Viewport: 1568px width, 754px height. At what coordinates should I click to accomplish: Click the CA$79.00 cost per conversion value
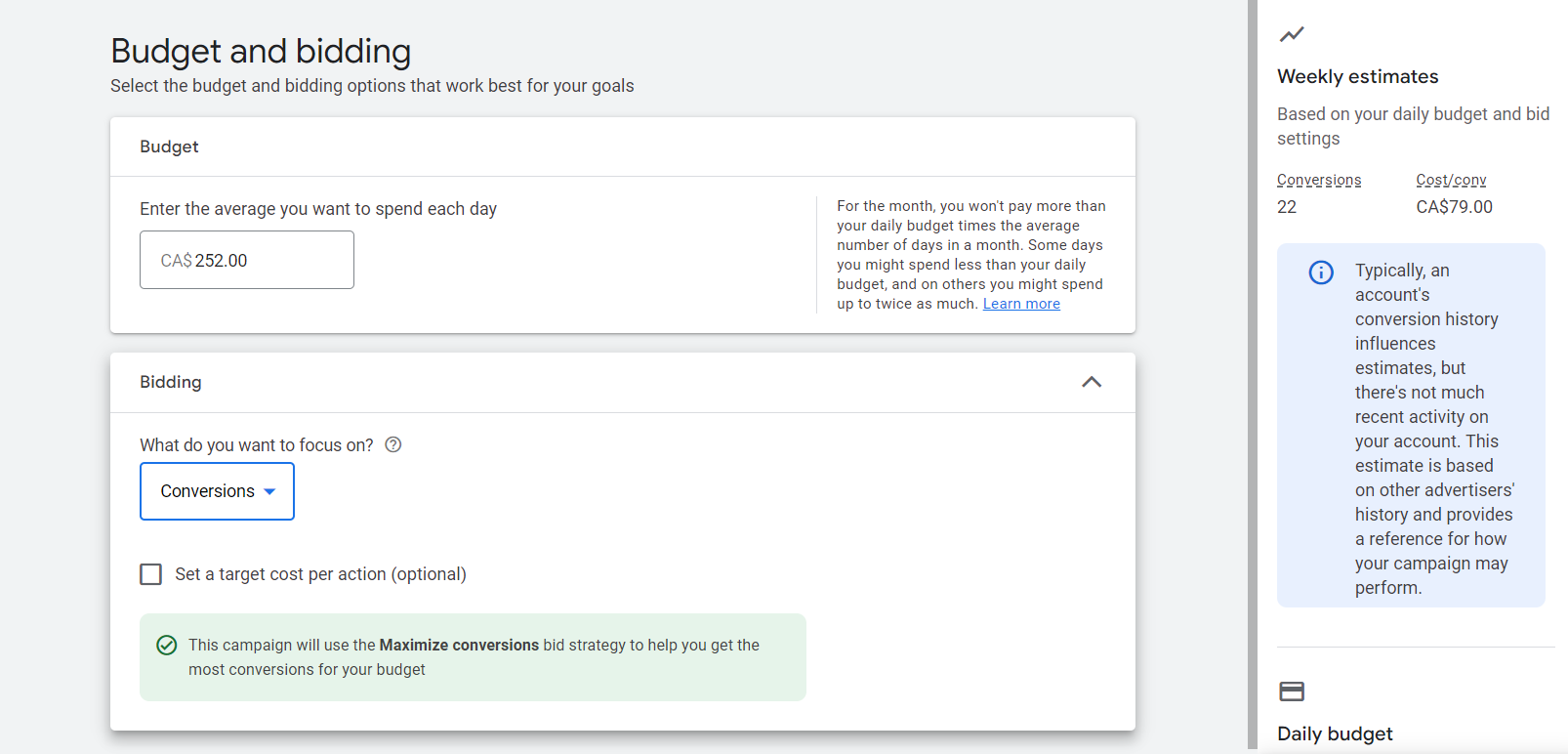point(1454,207)
